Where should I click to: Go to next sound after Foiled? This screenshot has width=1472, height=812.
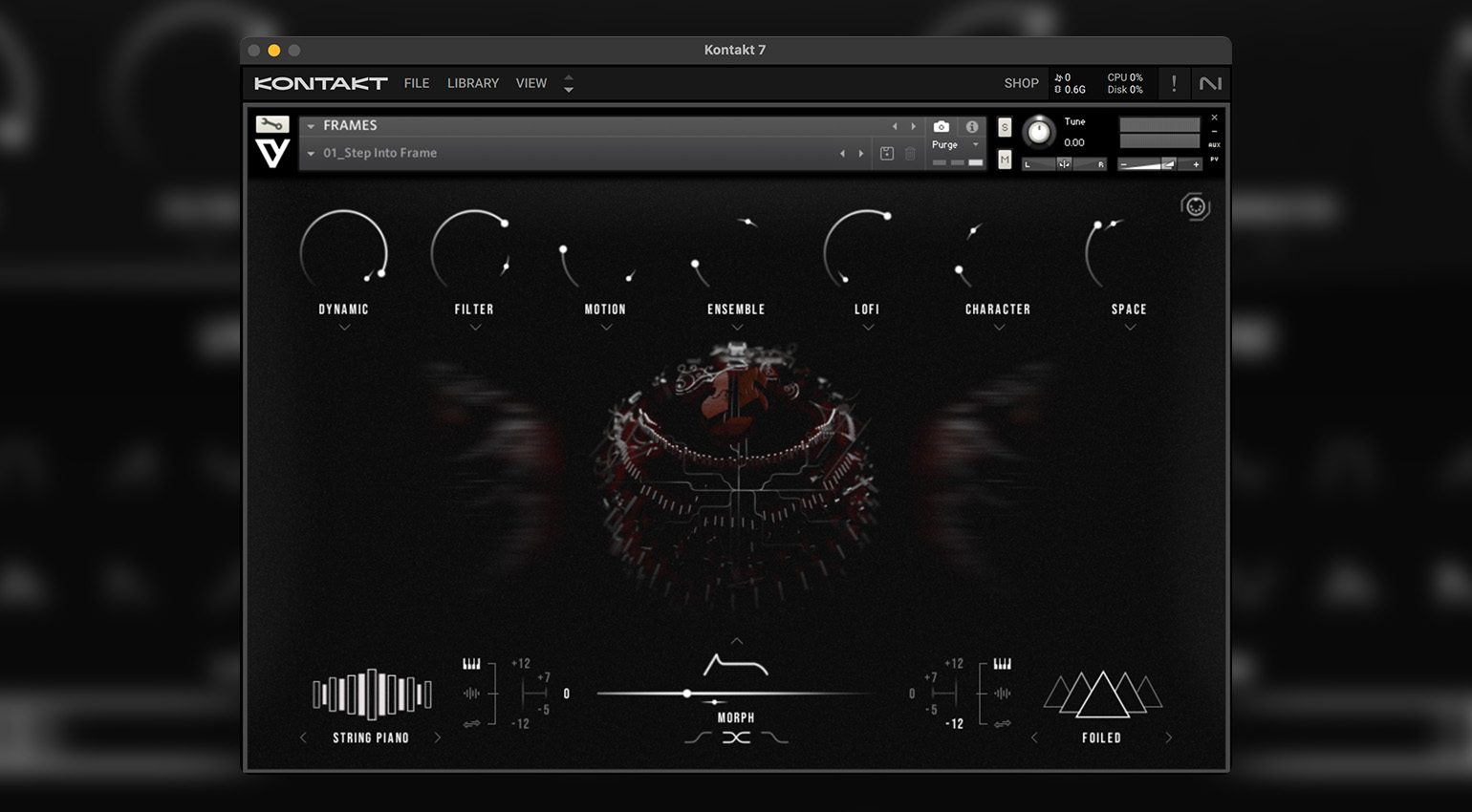click(1169, 737)
